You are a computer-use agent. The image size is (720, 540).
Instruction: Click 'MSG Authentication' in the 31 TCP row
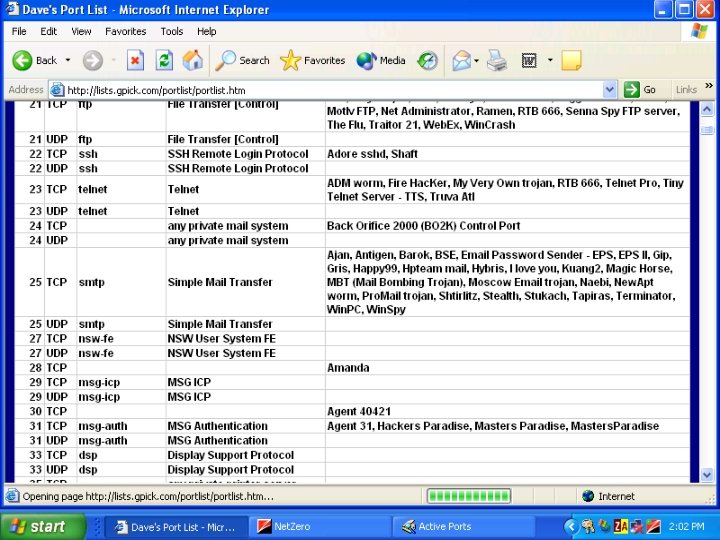[218, 426]
